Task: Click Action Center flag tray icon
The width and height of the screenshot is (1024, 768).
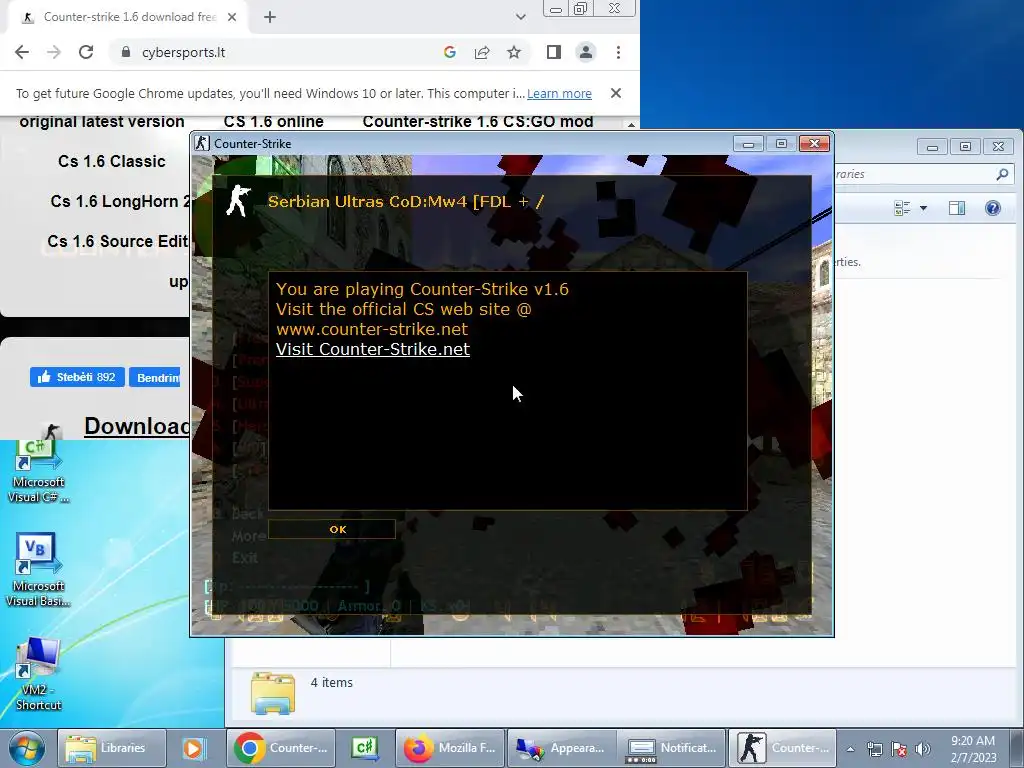Action: [x=899, y=749]
